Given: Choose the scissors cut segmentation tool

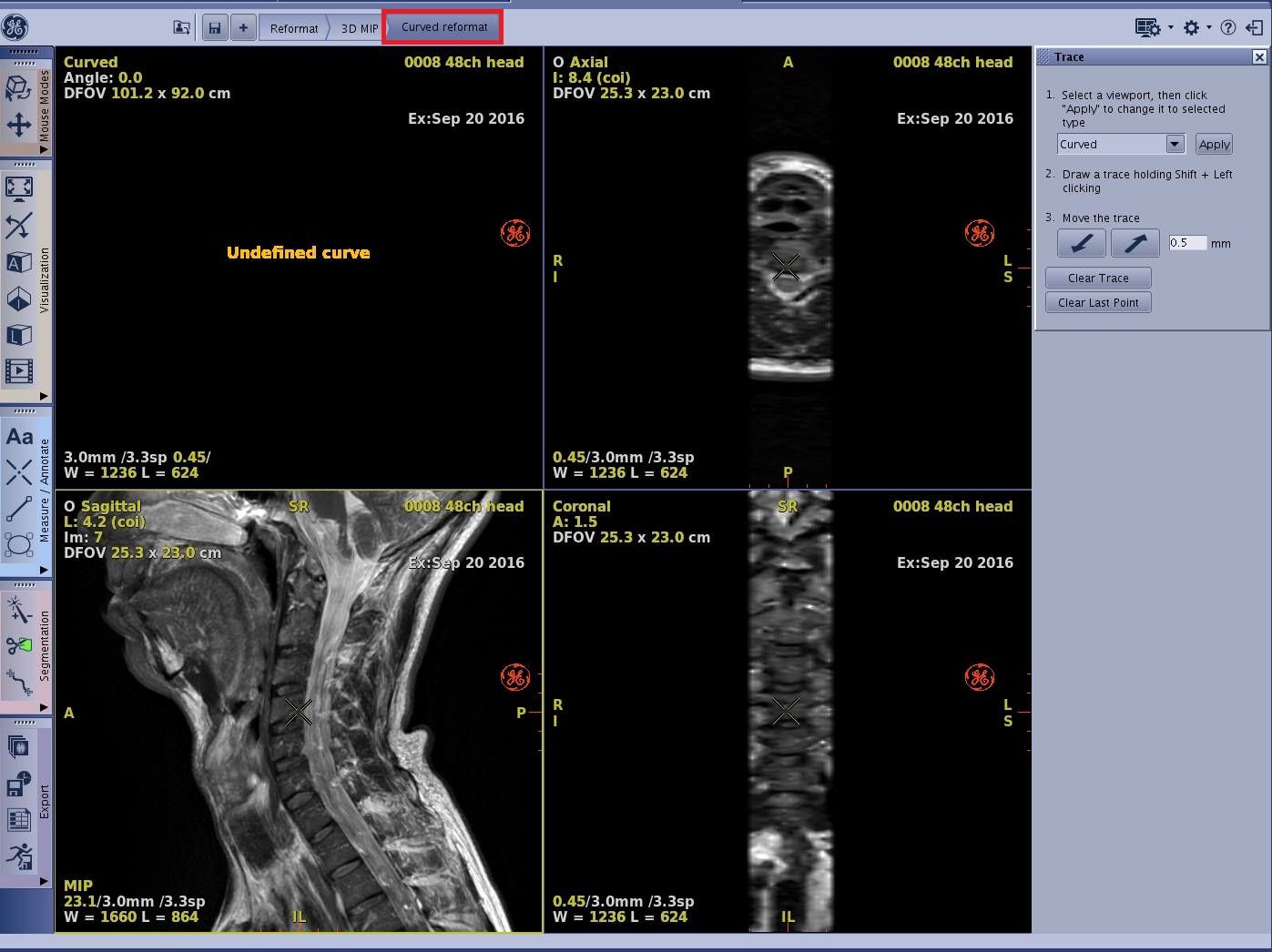Looking at the screenshot, I should tap(18, 645).
